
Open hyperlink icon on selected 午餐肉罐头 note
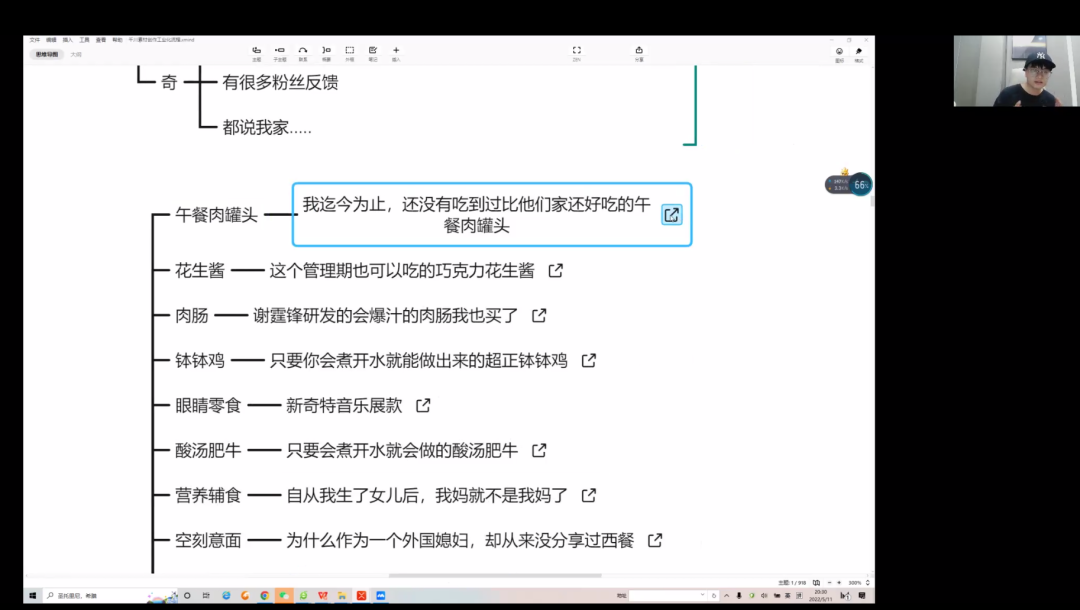(672, 215)
